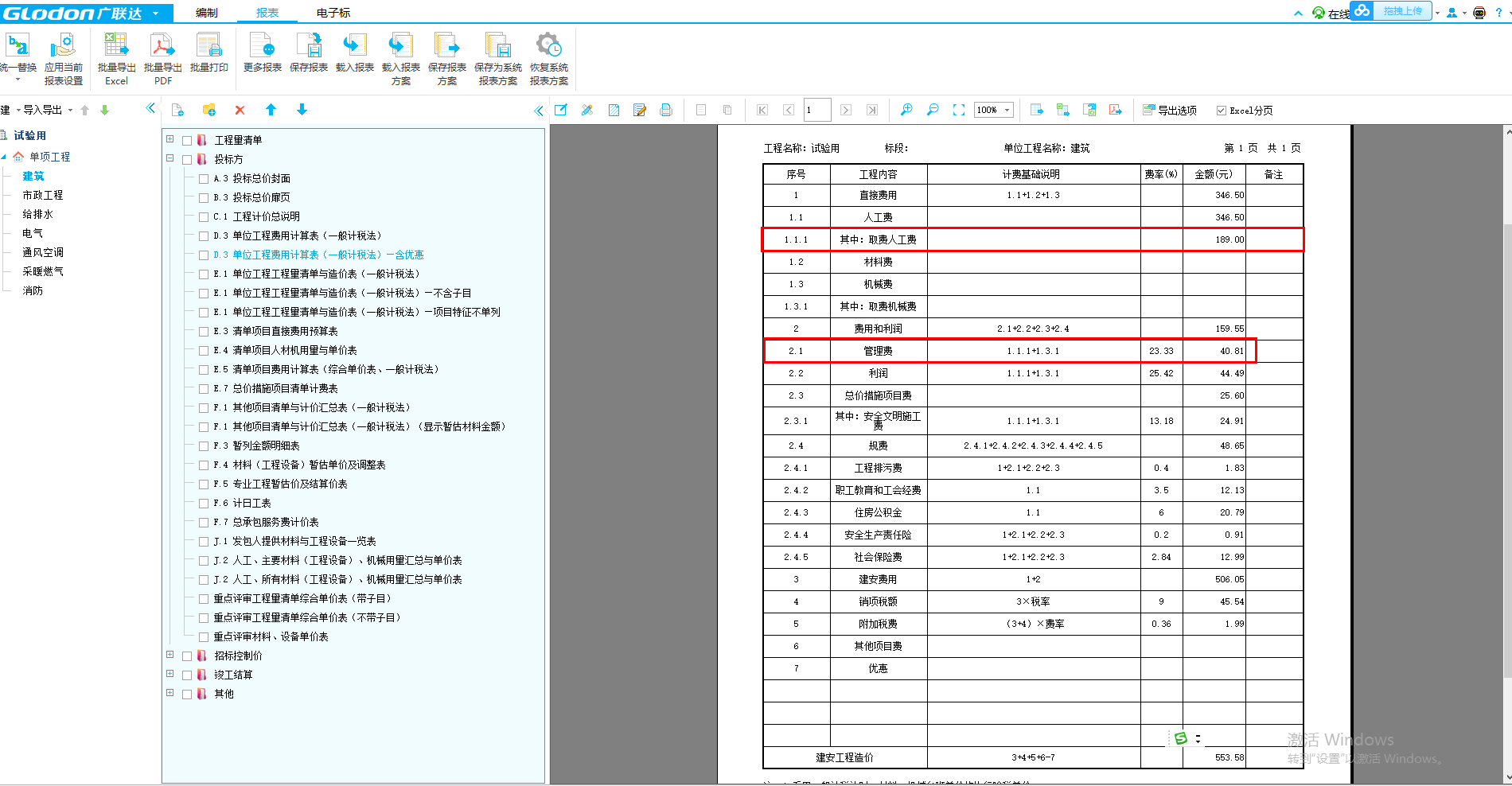Click print icon in preview toolbar
This screenshot has height=786, width=1512.
coord(666,110)
